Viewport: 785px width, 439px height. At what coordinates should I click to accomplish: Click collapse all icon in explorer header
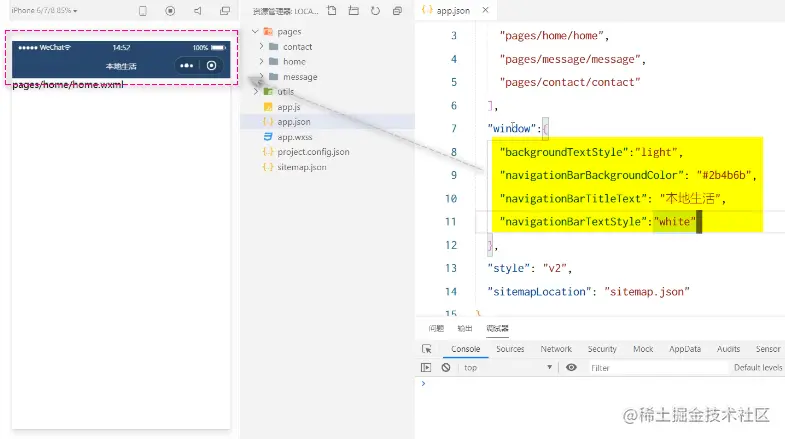397,11
